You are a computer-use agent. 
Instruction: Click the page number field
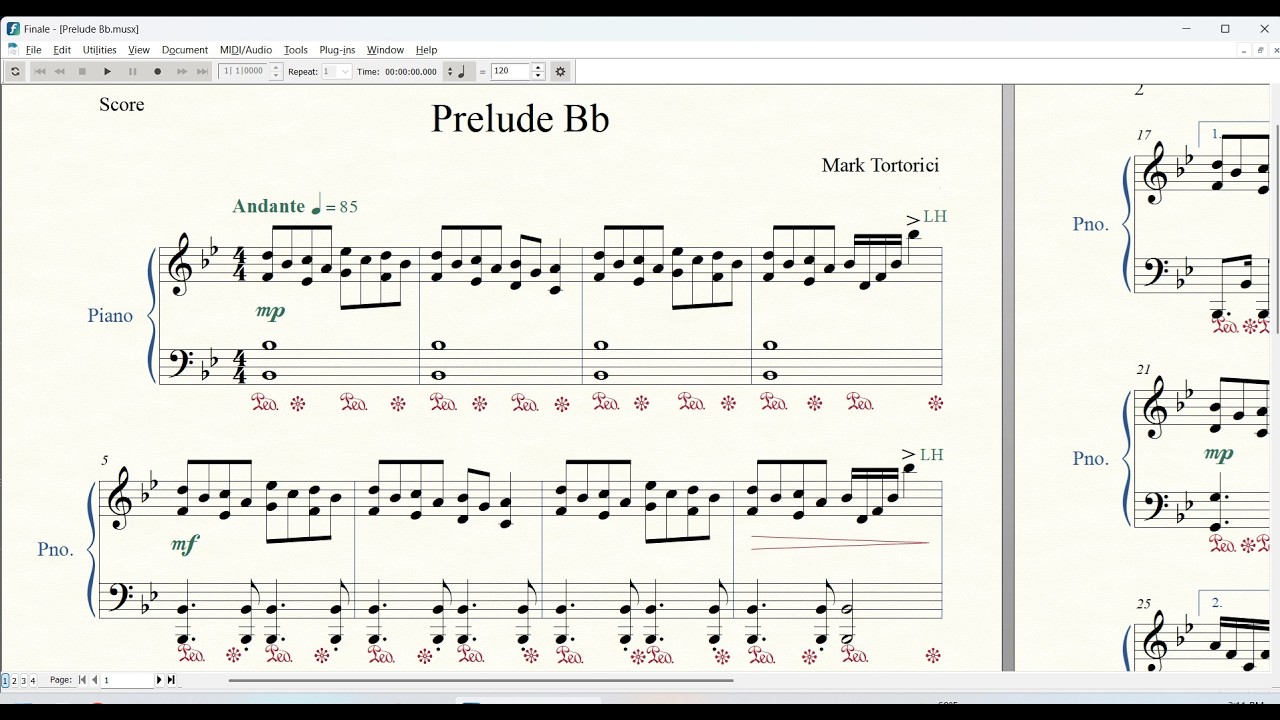[x=127, y=681]
